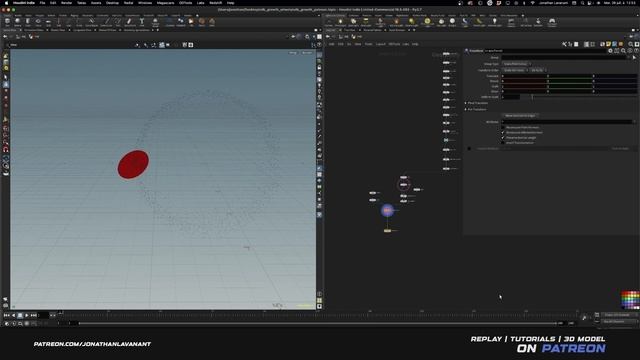Toggle real time playback at timeline bottom-left
Image resolution: width=640 pixels, height=360 pixels.
pos(7,324)
